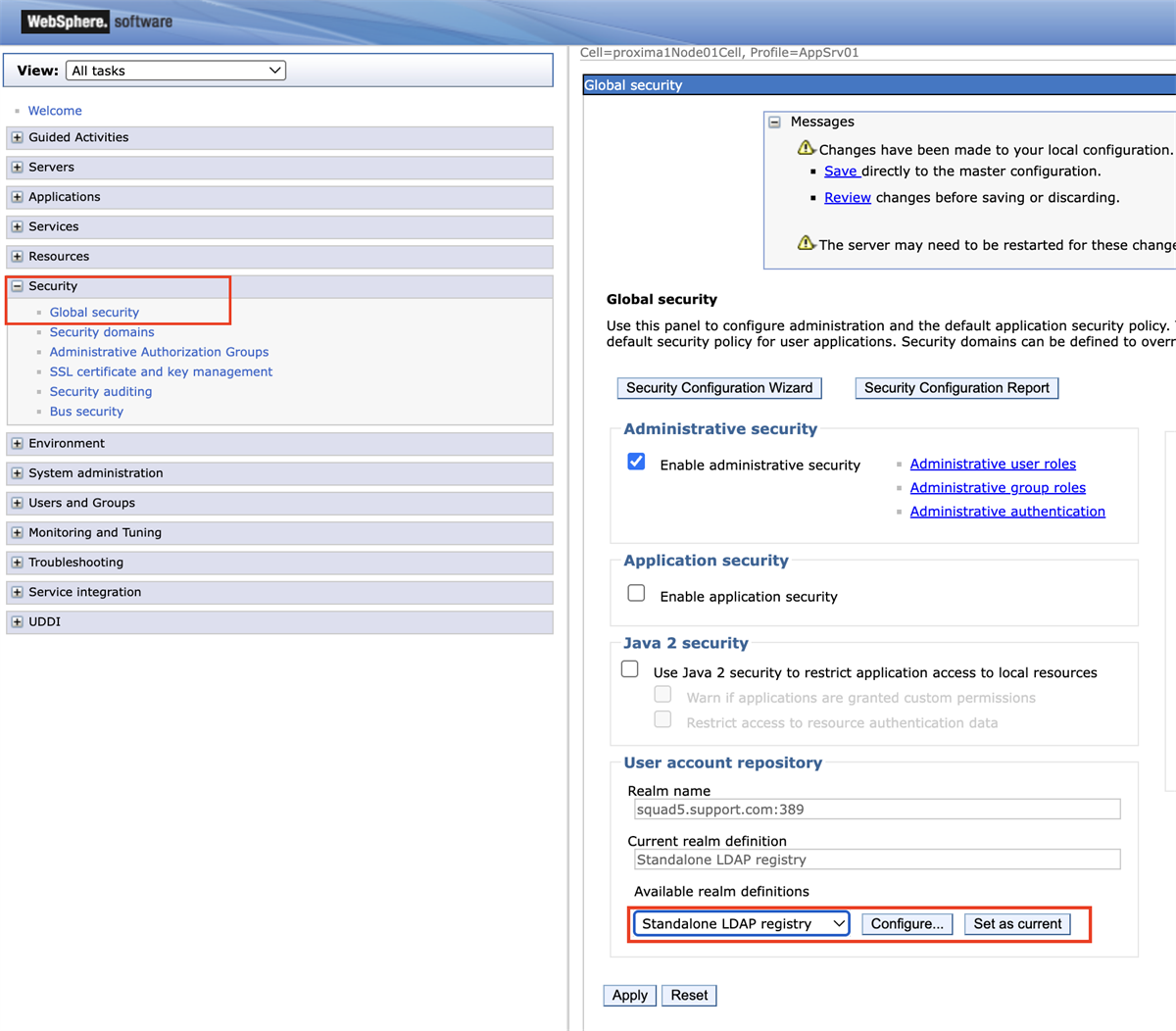Open SSL certificate and key management
Image resolution: width=1176 pixels, height=1031 pixels.
[x=161, y=371]
